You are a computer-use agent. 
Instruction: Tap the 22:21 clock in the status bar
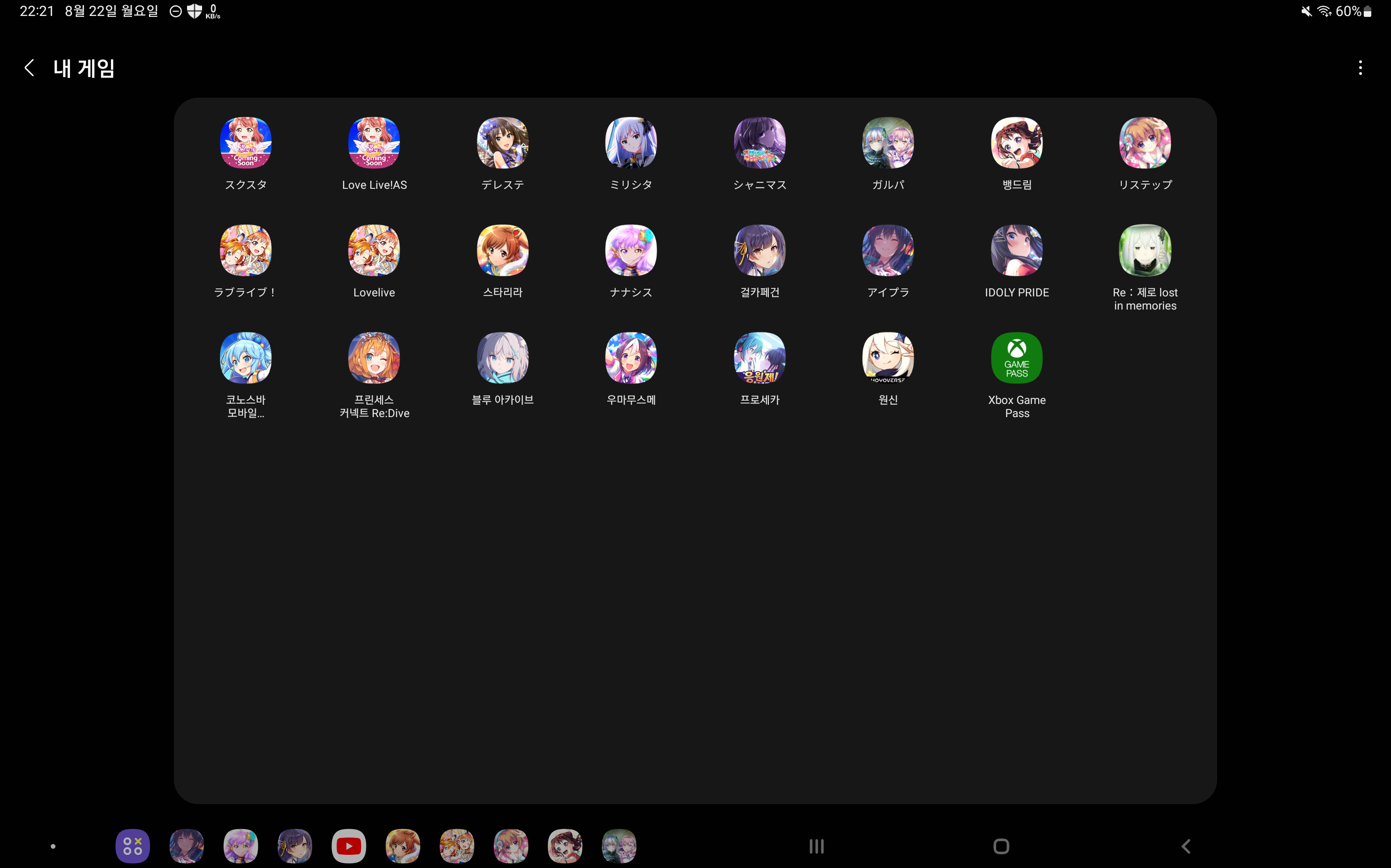(37, 11)
